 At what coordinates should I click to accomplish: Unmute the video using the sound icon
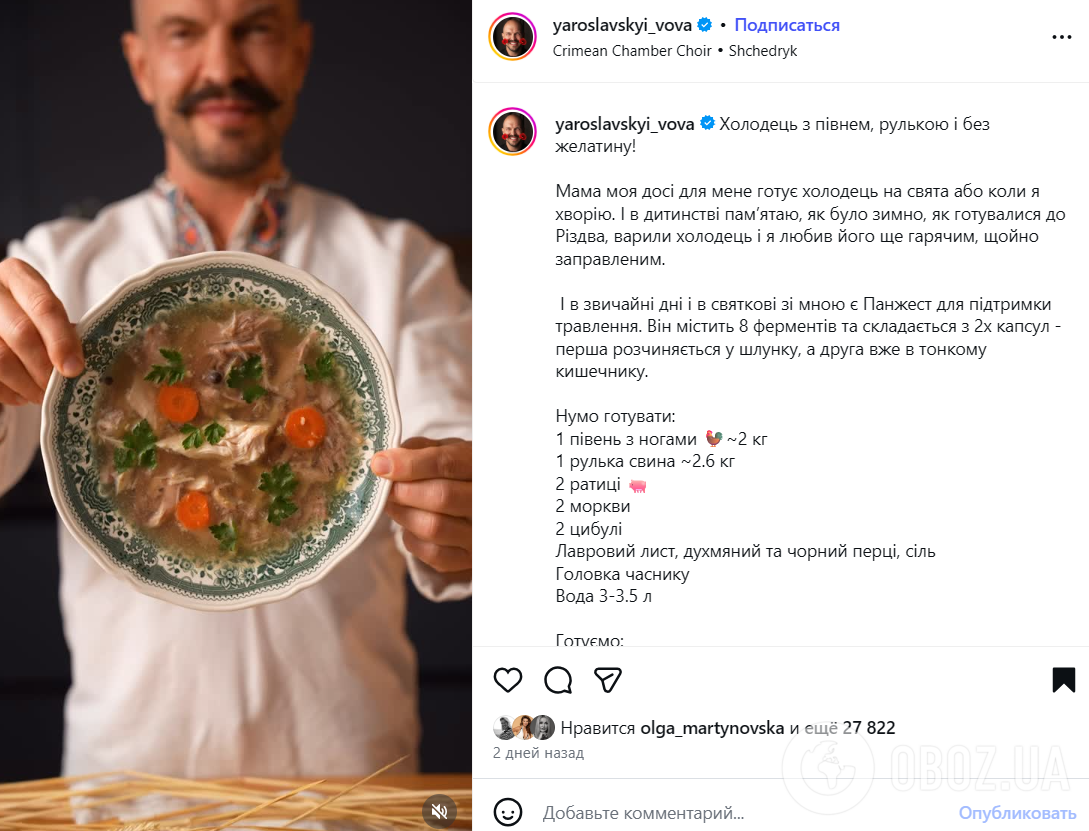click(440, 812)
